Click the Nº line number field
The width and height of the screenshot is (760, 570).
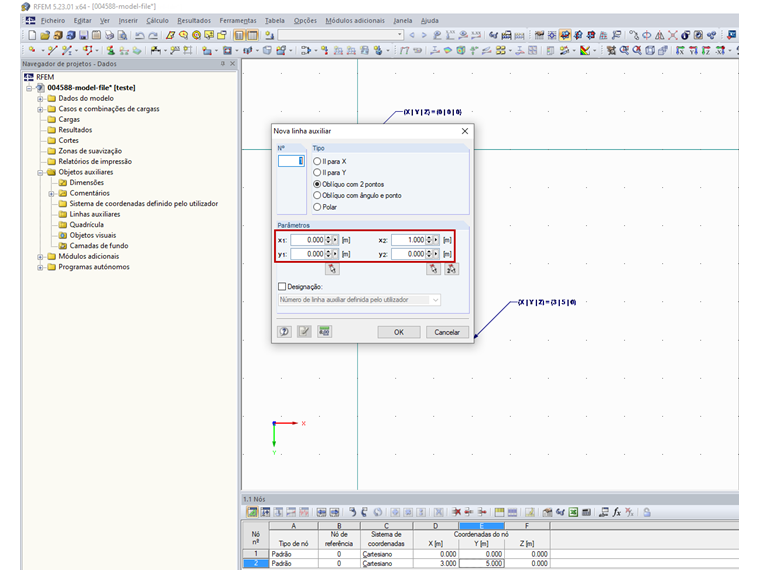click(291, 161)
